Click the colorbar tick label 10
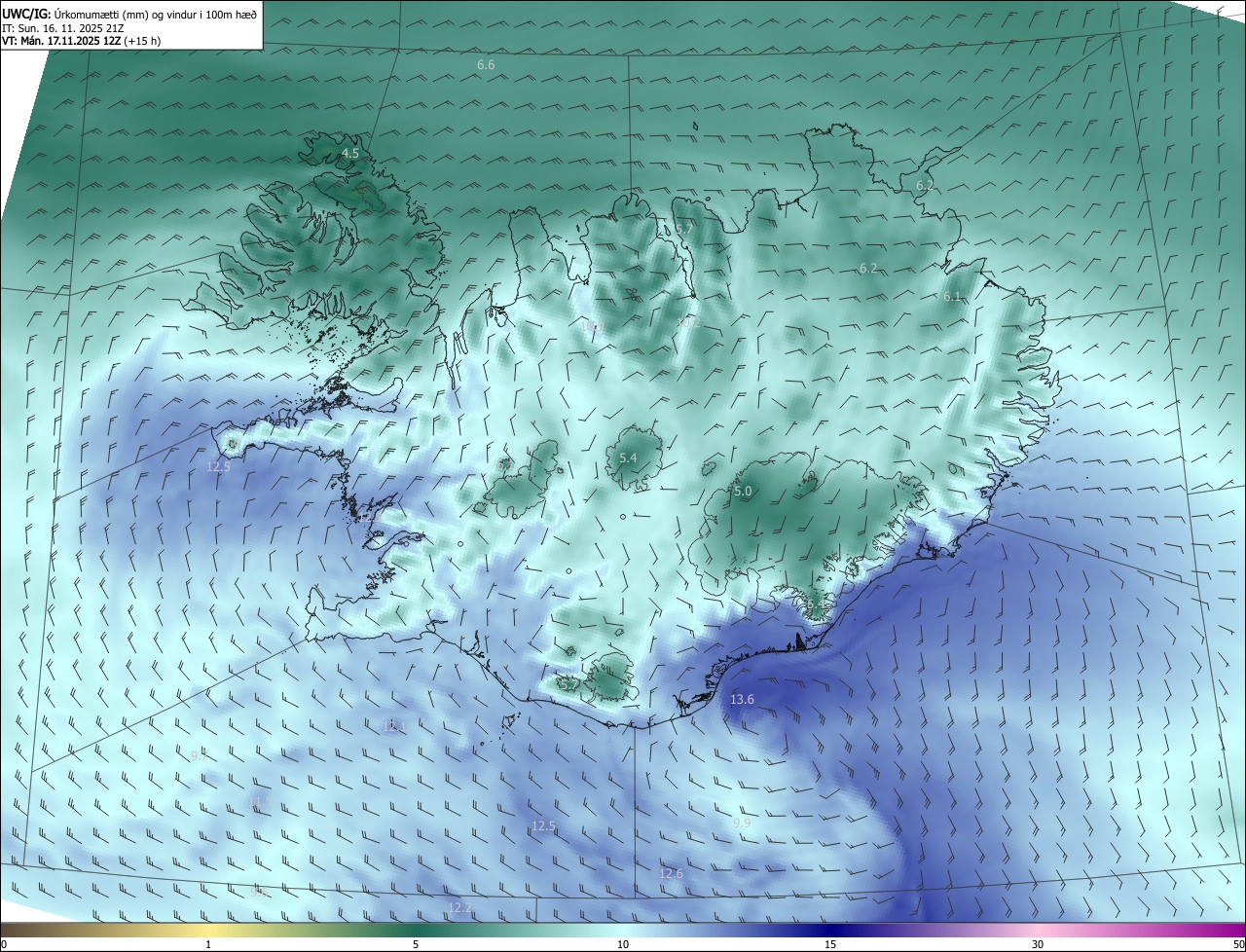The image size is (1246, 952). click(x=623, y=944)
